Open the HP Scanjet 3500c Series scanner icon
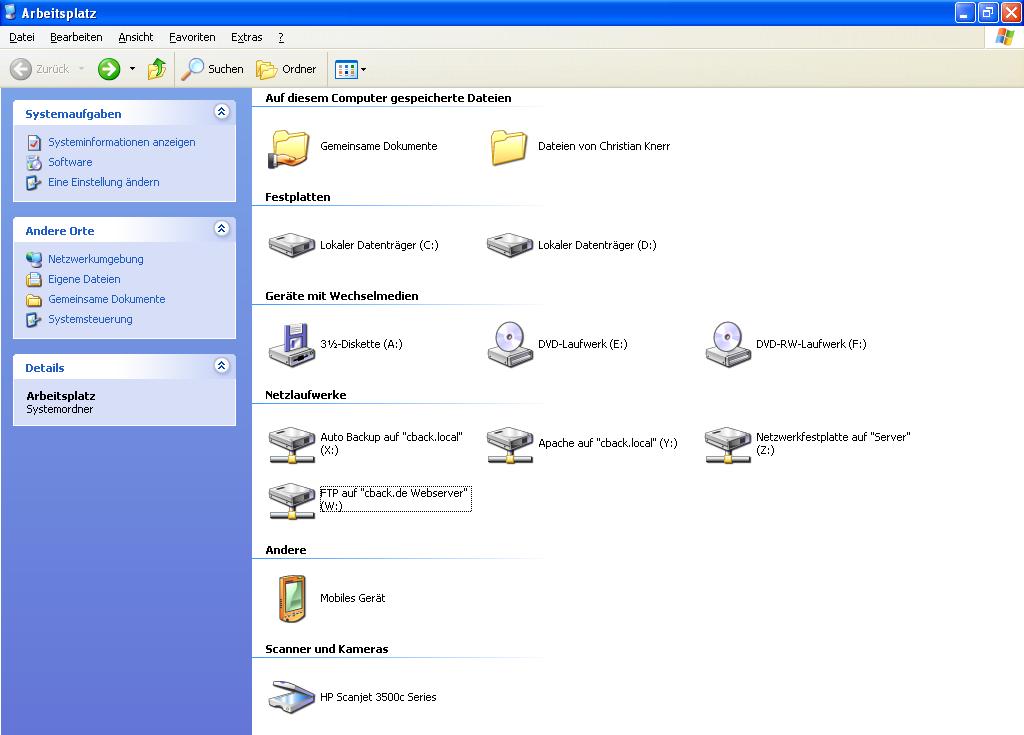The width and height of the screenshot is (1024, 735). [291, 697]
